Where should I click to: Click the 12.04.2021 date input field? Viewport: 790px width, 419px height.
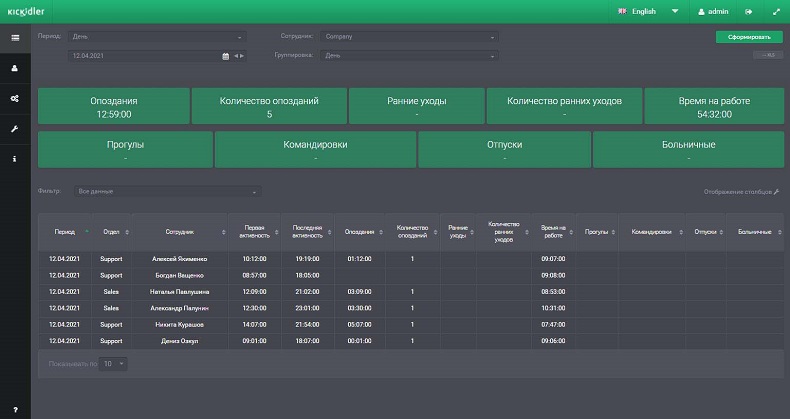[145, 56]
